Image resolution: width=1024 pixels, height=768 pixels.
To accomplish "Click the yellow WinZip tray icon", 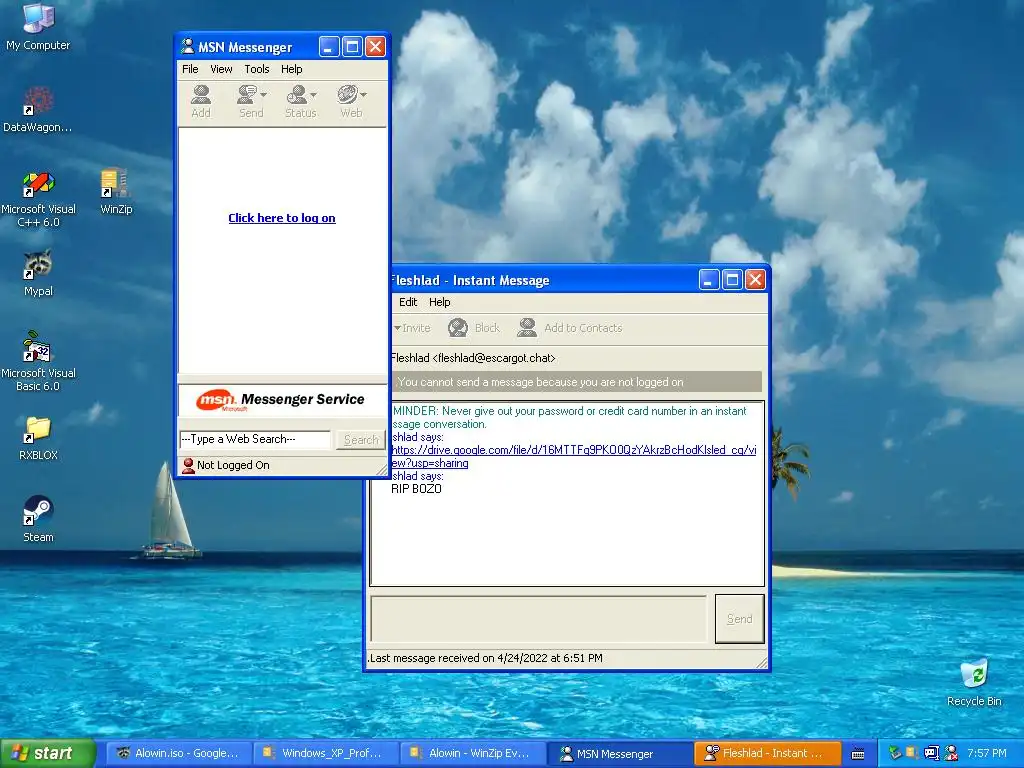I will 912,753.
